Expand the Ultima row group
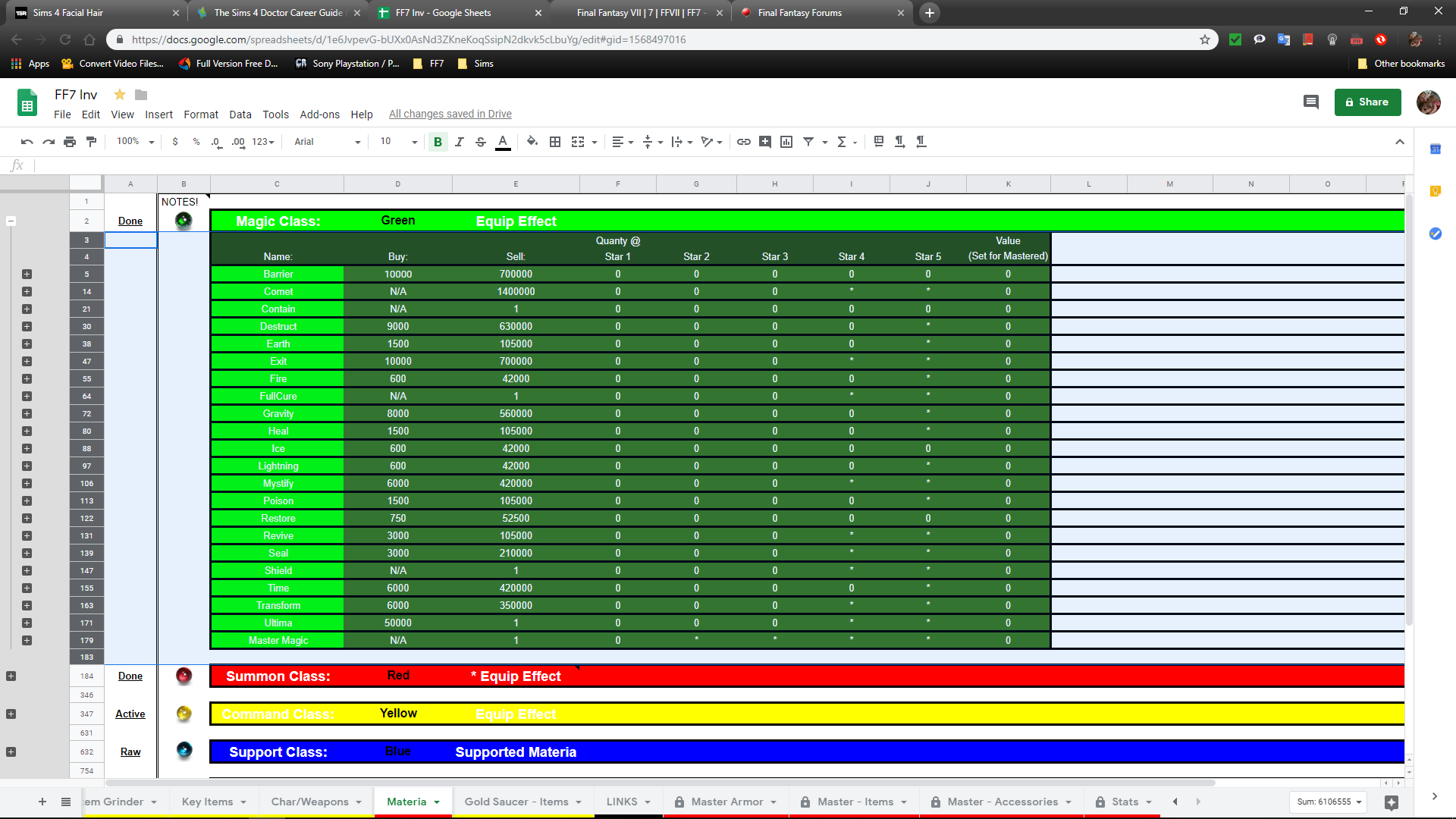The width and height of the screenshot is (1456, 819). point(27,623)
